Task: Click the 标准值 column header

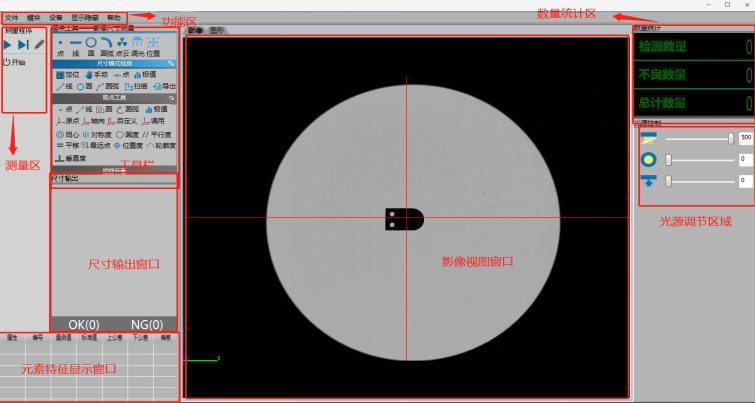Action: (88, 338)
